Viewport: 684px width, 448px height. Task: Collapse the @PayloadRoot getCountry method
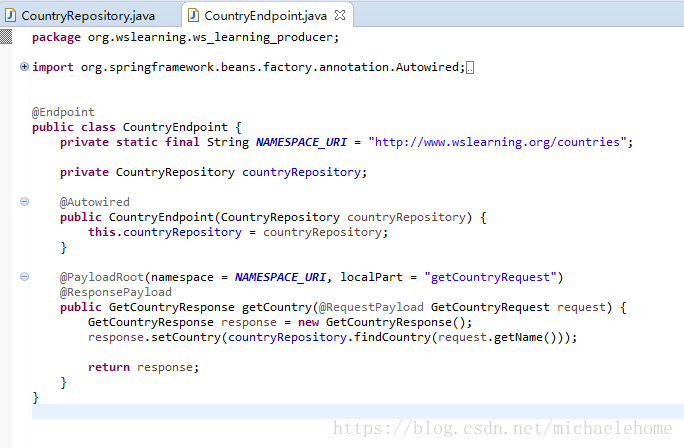(24, 277)
